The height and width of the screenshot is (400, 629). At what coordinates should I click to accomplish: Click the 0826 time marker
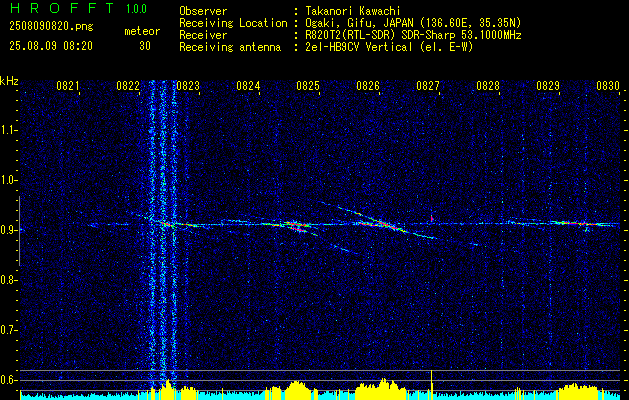coord(368,85)
